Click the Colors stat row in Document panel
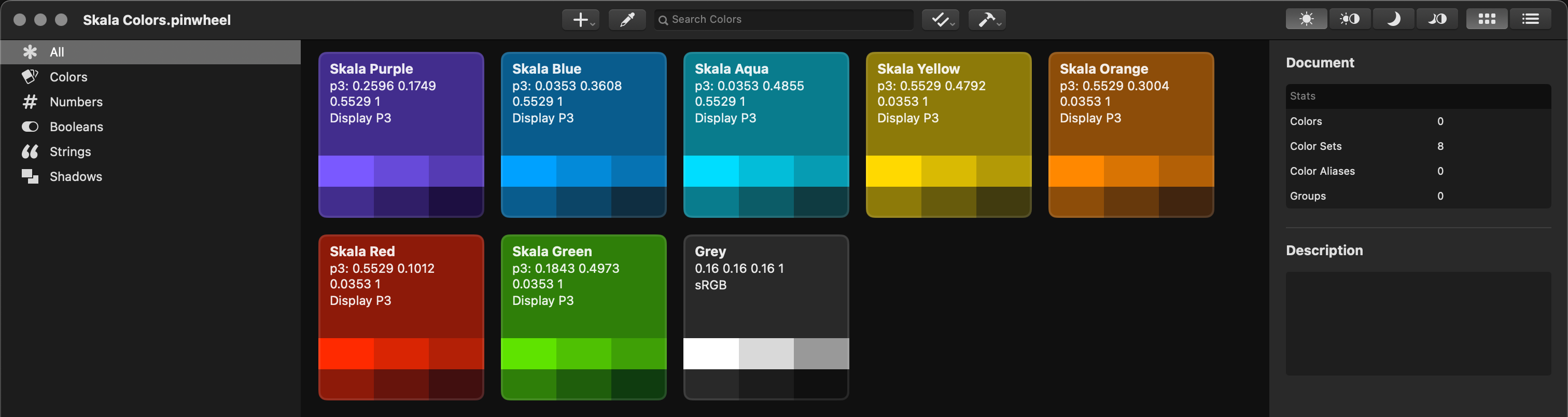This screenshot has height=417, width=1568. (x=1418, y=121)
